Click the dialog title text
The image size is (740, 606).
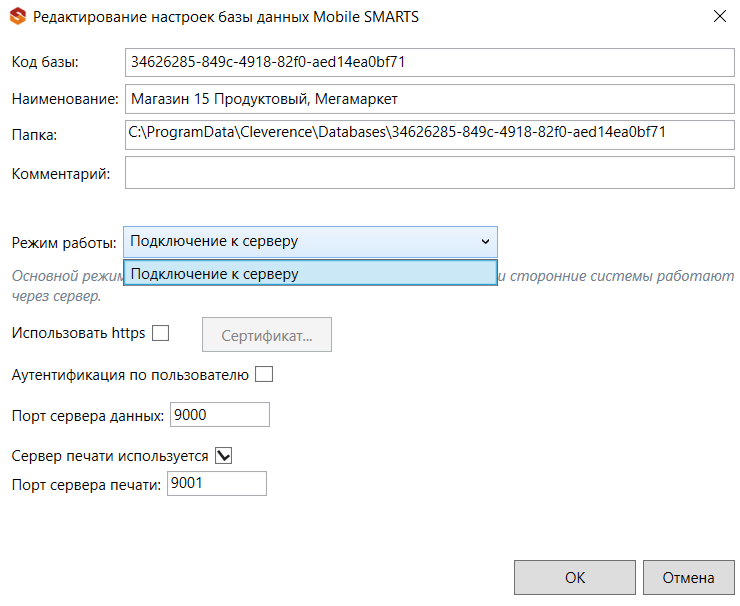point(226,17)
